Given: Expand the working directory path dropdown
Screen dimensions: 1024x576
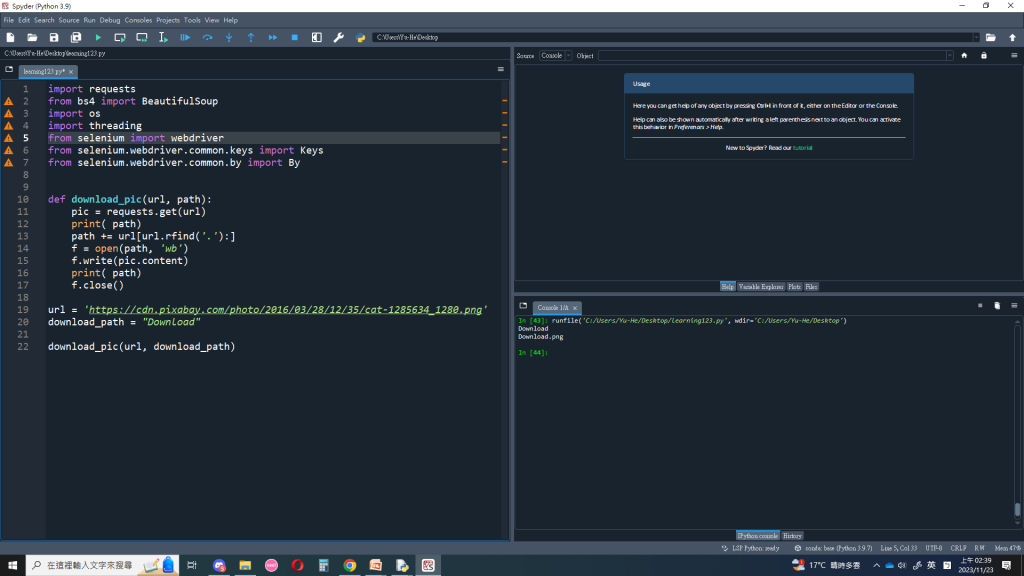Looking at the screenshot, I should [x=975, y=37].
